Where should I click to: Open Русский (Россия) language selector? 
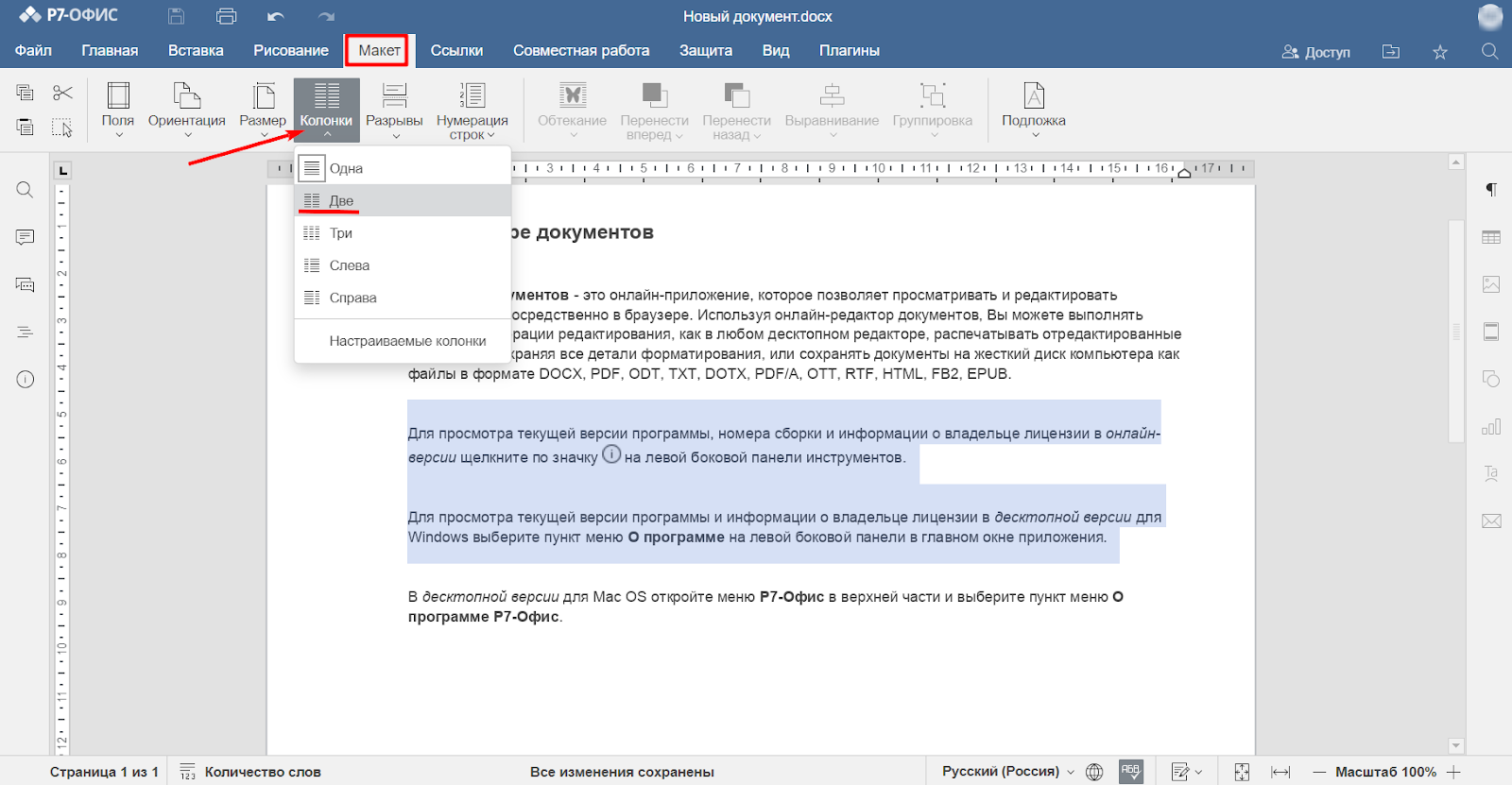pyautogui.click(x=1008, y=771)
